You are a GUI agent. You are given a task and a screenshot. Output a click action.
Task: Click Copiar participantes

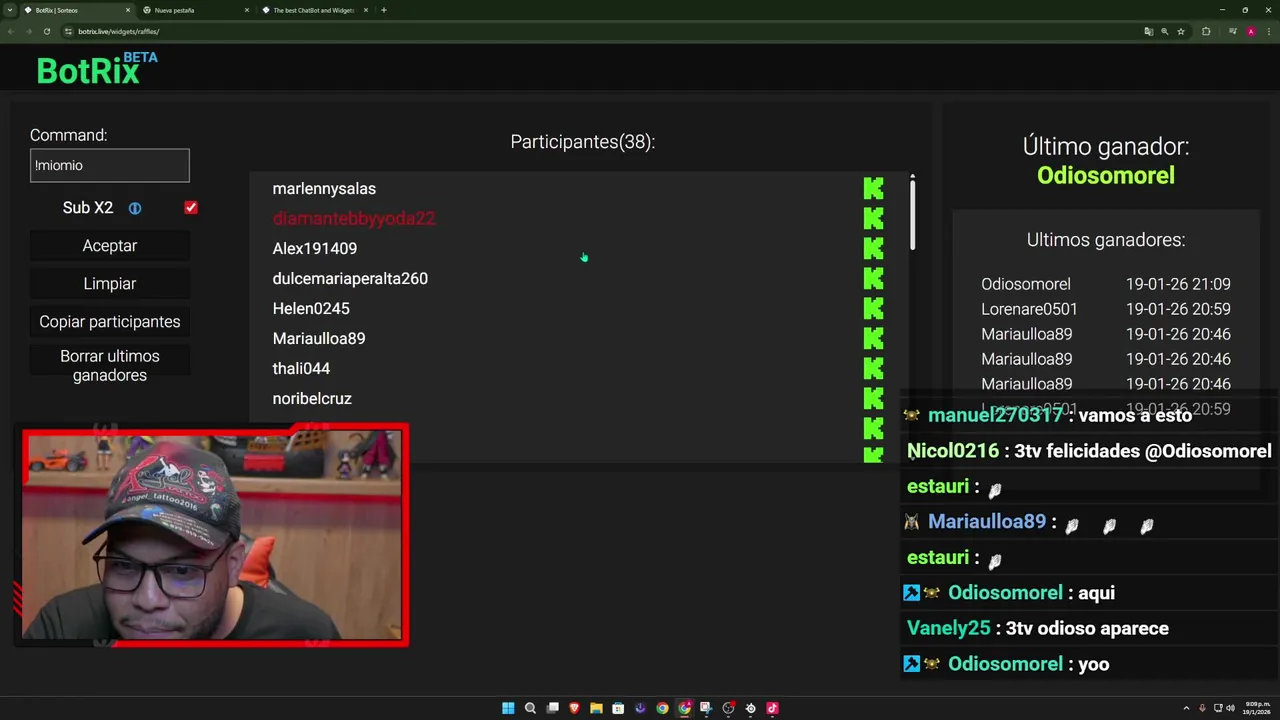pyautogui.click(x=110, y=322)
